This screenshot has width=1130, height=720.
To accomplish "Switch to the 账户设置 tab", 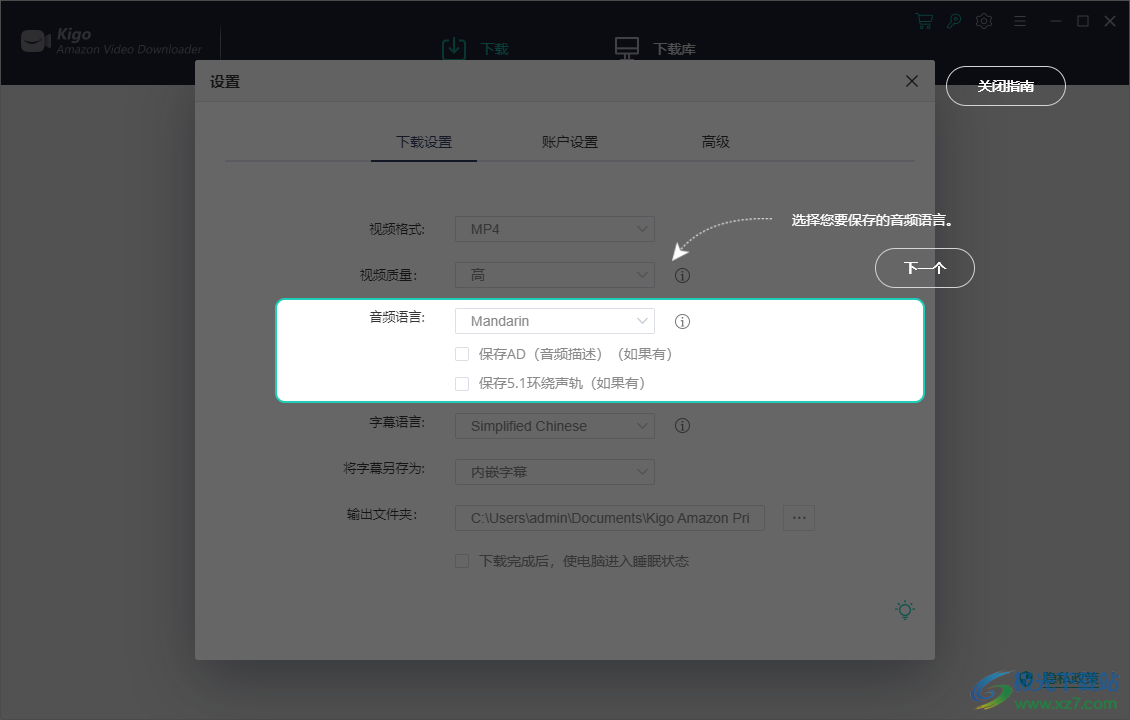I will click(569, 142).
